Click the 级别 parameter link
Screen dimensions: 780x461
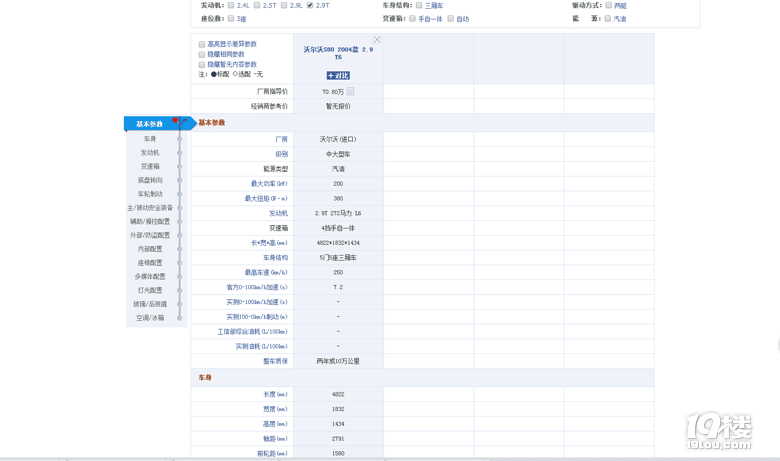(x=282, y=154)
